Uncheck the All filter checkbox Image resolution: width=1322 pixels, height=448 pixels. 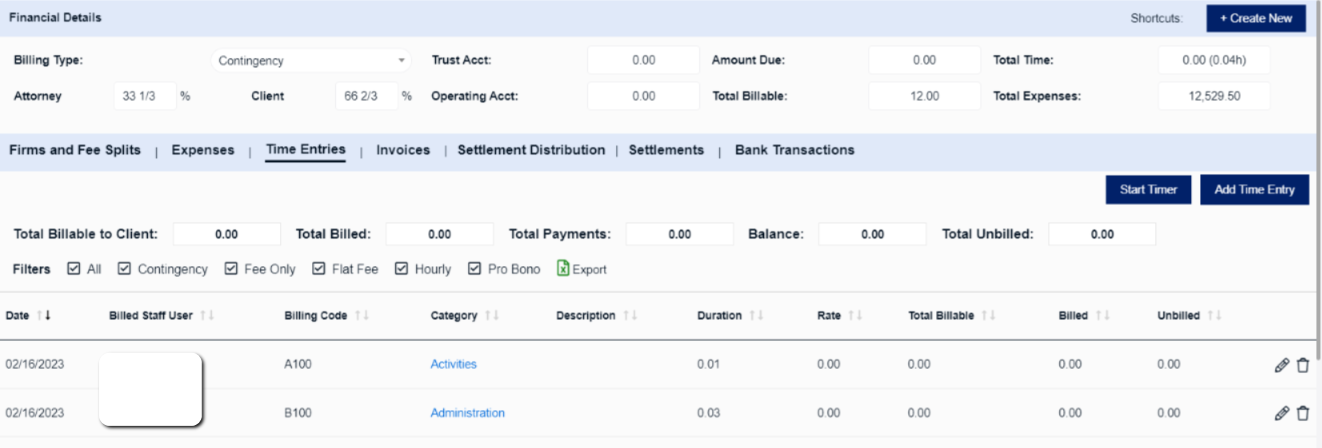pos(74,269)
